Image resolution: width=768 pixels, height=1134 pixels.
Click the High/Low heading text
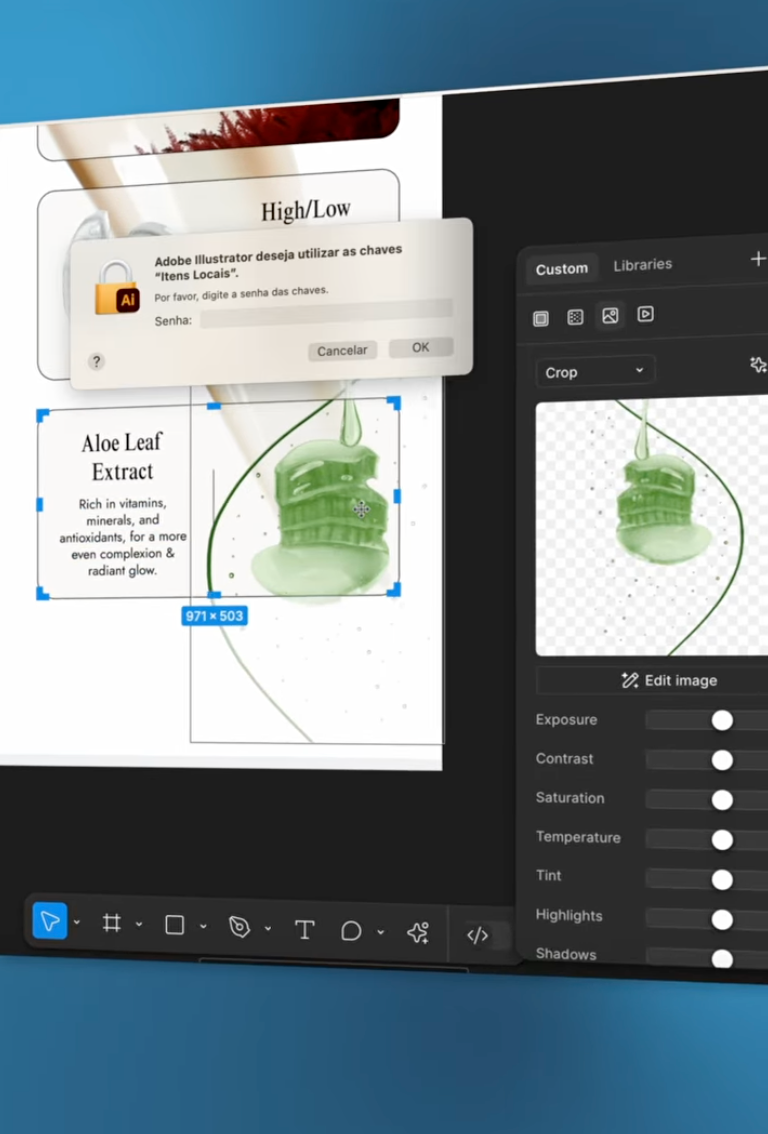tap(306, 210)
